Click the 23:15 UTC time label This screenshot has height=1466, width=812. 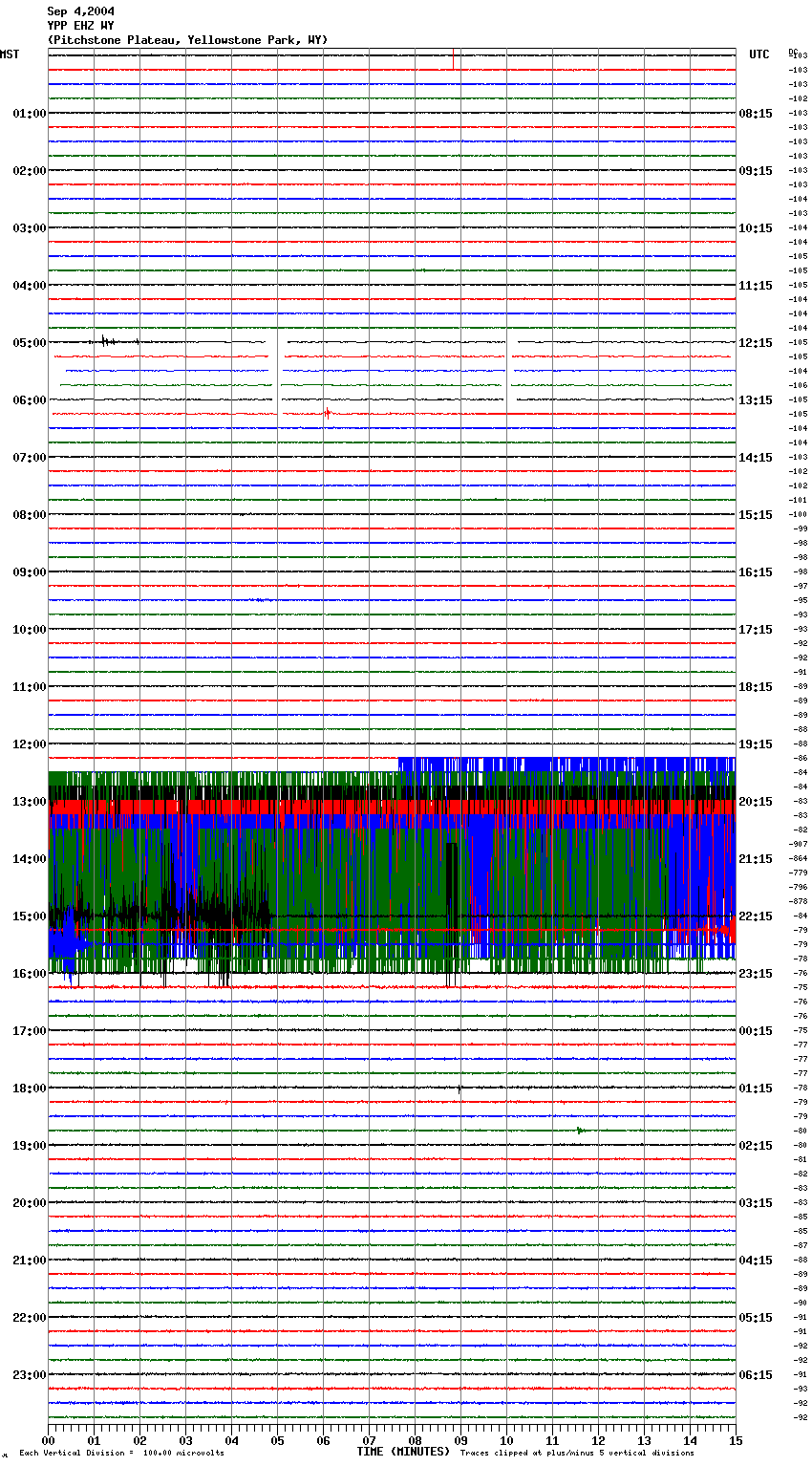[x=756, y=974]
